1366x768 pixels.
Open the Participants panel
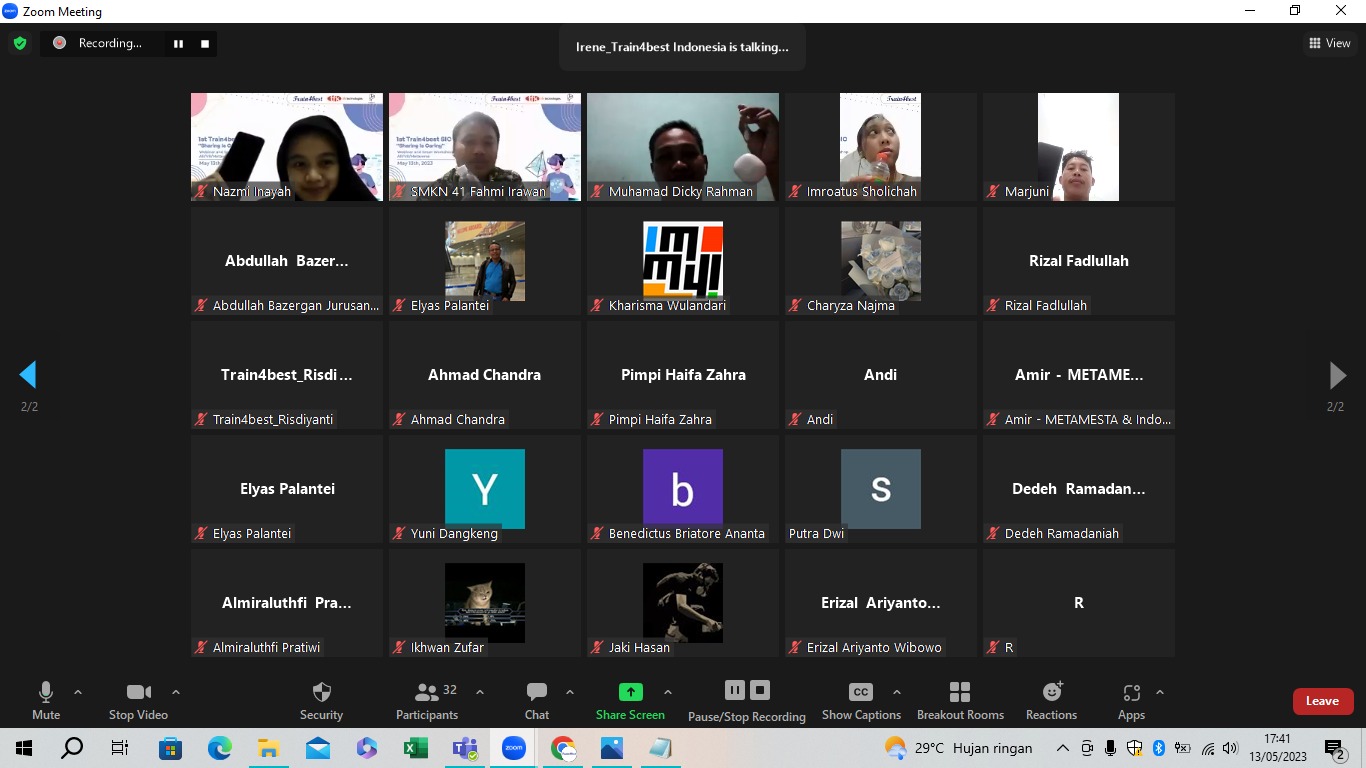(427, 693)
